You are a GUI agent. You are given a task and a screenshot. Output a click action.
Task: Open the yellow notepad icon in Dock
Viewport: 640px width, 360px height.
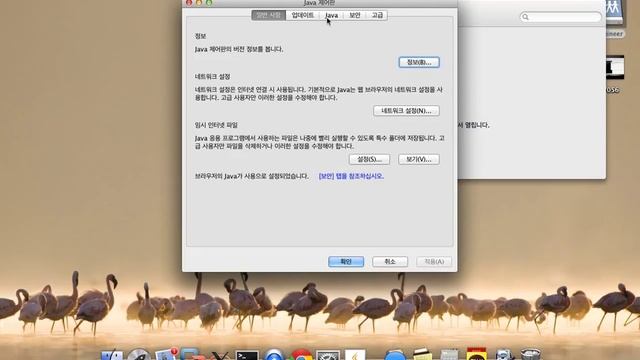coord(422,354)
